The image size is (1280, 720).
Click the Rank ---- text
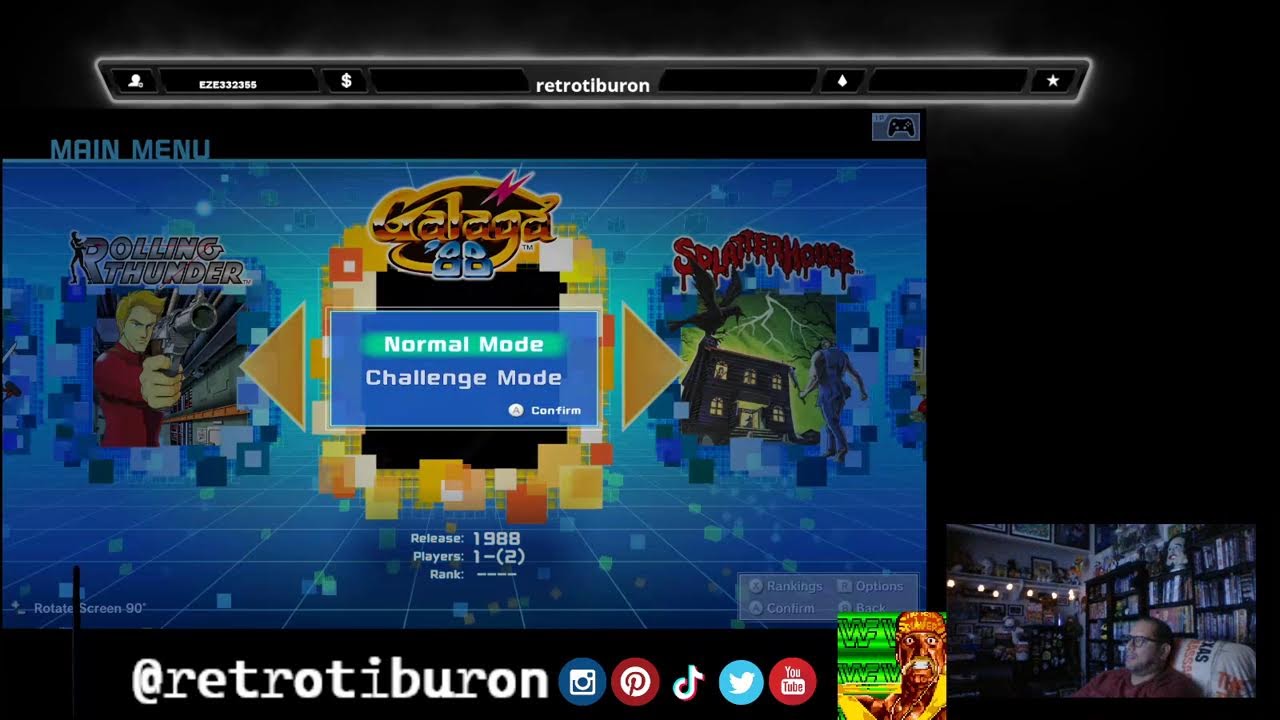(474, 574)
